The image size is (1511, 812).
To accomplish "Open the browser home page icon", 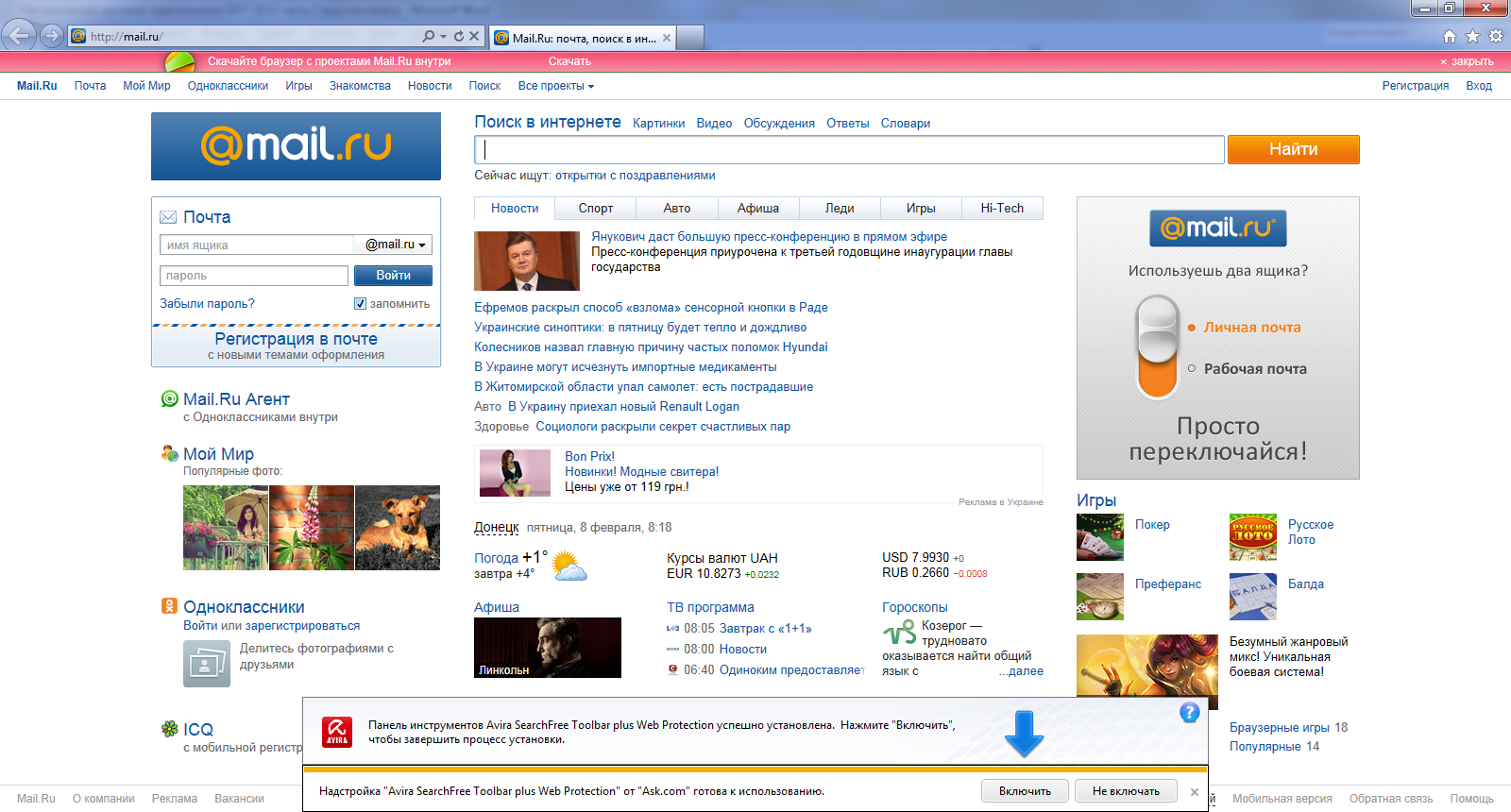I will [x=1450, y=36].
